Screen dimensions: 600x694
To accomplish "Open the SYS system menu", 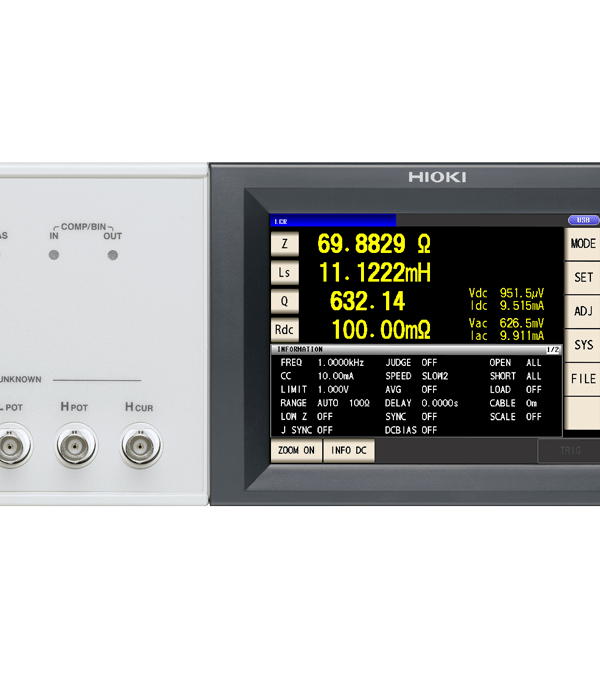I will pos(582,345).
